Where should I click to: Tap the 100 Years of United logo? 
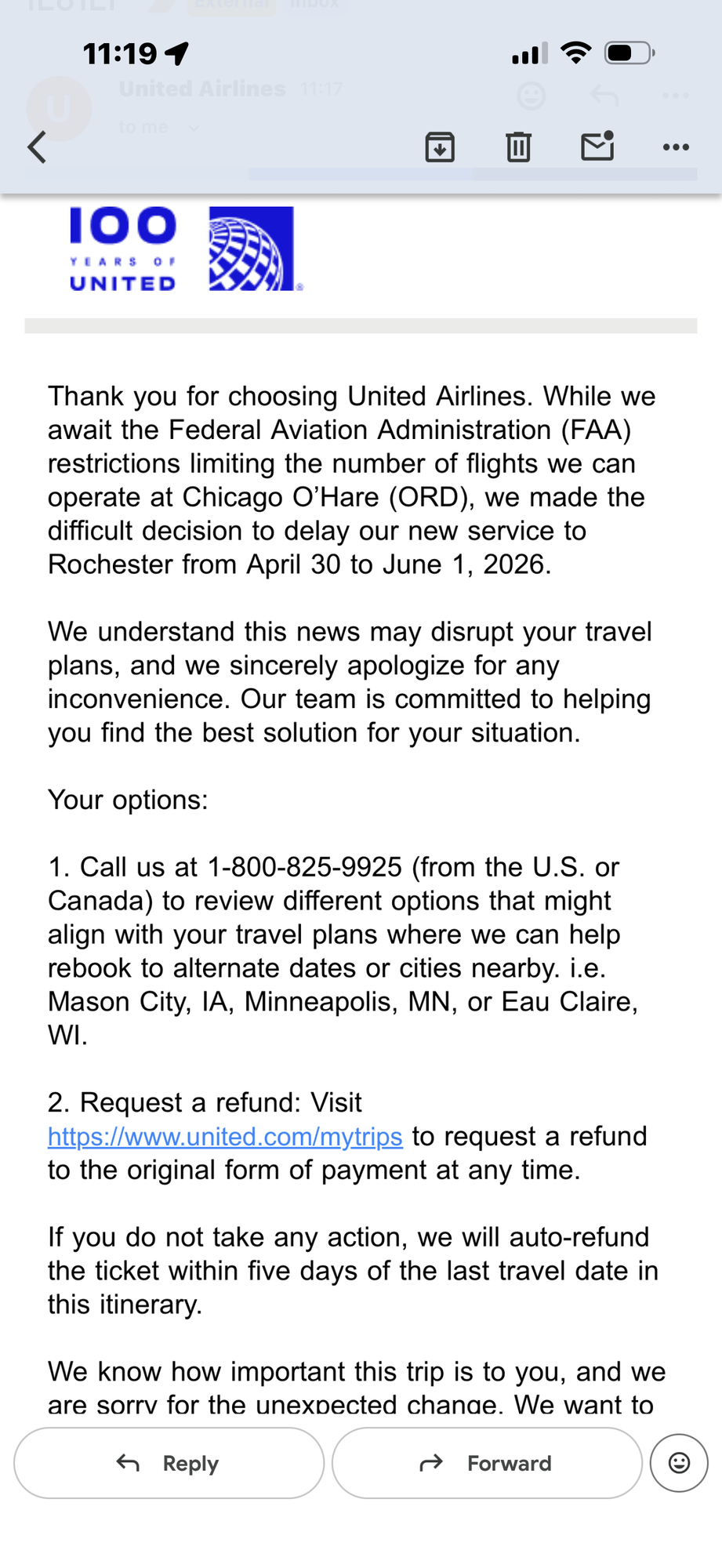[122, 249]
